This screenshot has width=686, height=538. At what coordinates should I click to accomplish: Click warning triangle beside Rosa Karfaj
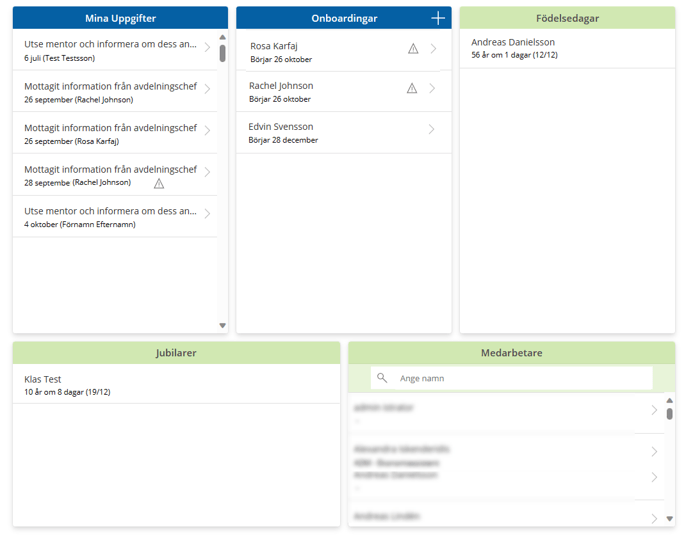[x=413, y=49]
